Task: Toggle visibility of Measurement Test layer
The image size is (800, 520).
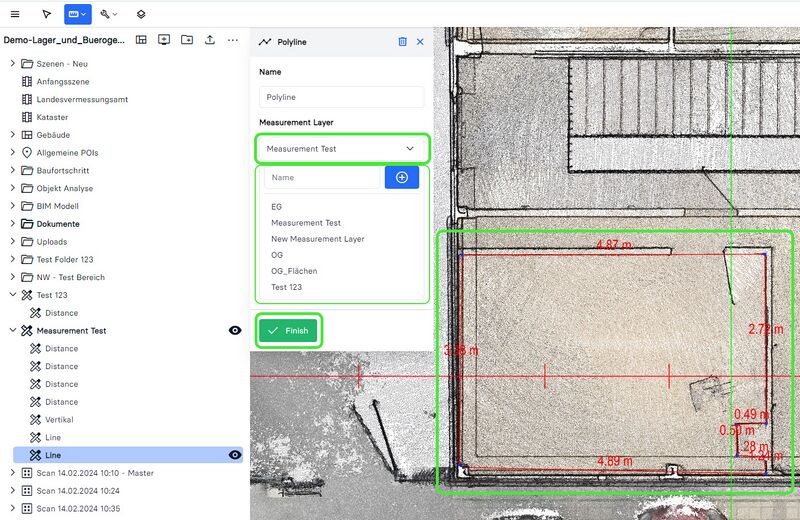Action: (x=235, y=331)
